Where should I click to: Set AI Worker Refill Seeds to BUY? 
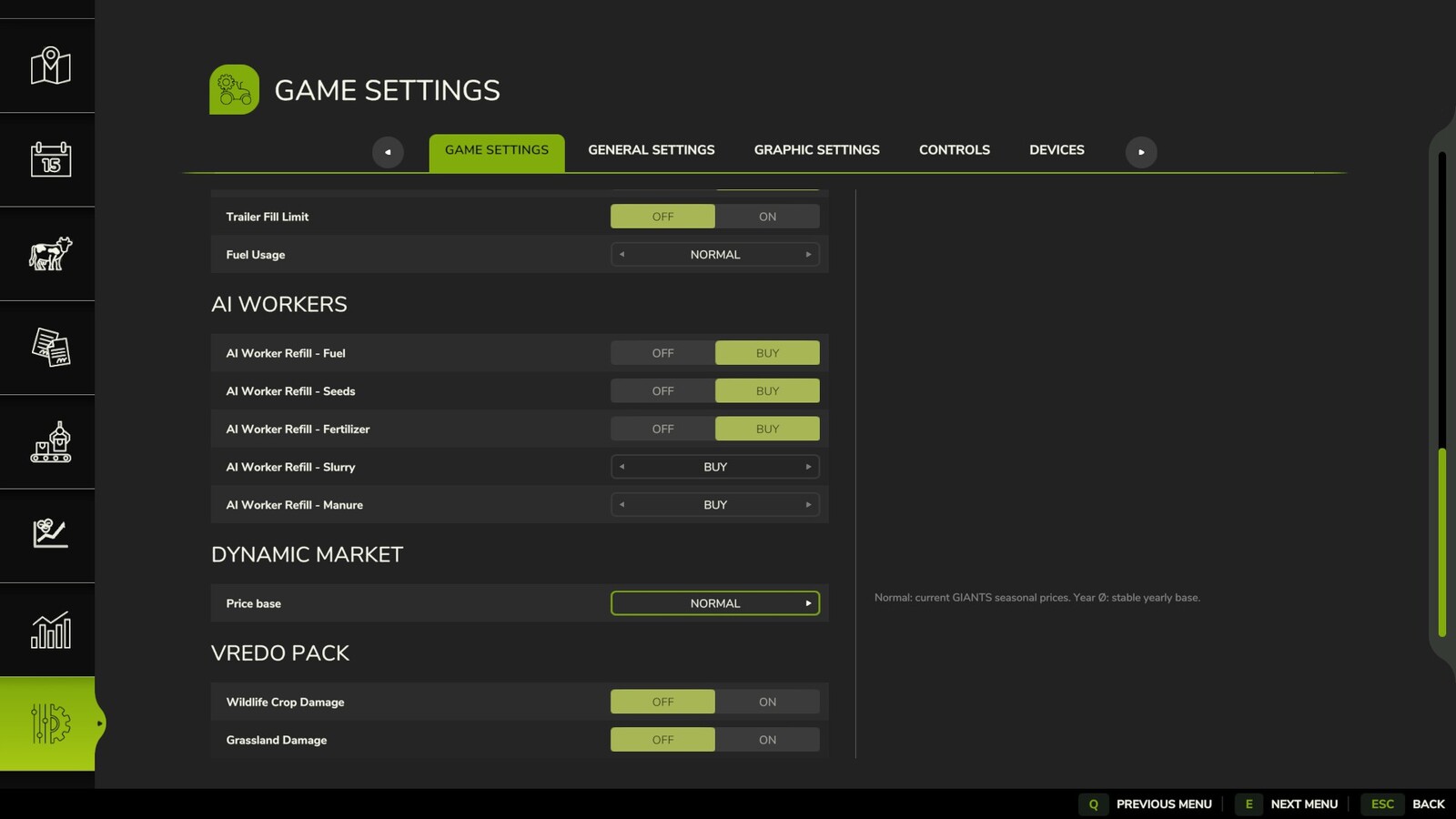coord(767,391)
